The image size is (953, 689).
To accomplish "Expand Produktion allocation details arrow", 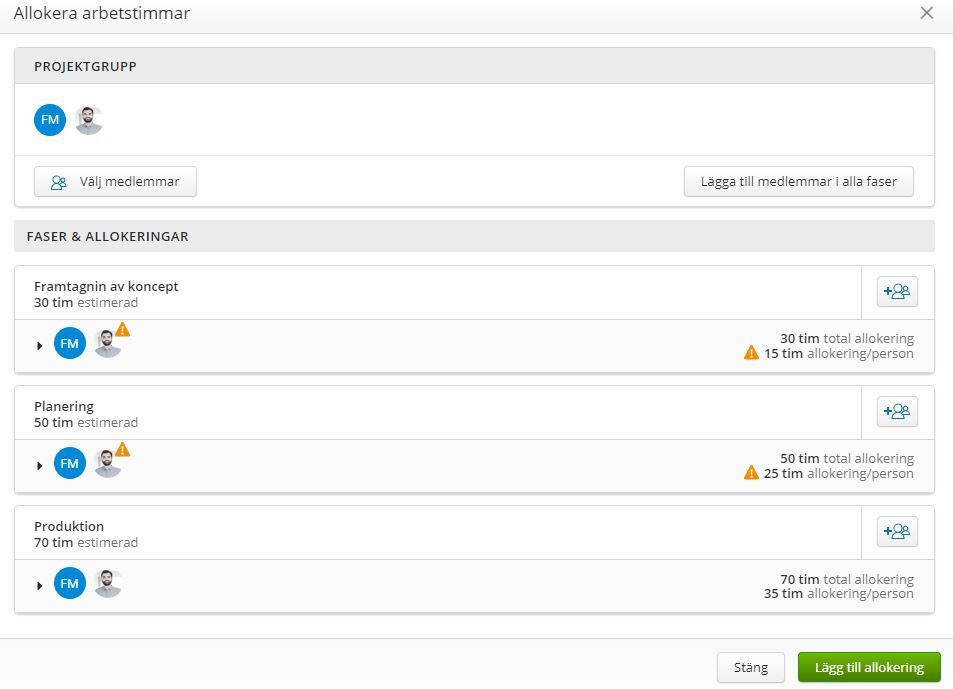I will click(40, 586).
